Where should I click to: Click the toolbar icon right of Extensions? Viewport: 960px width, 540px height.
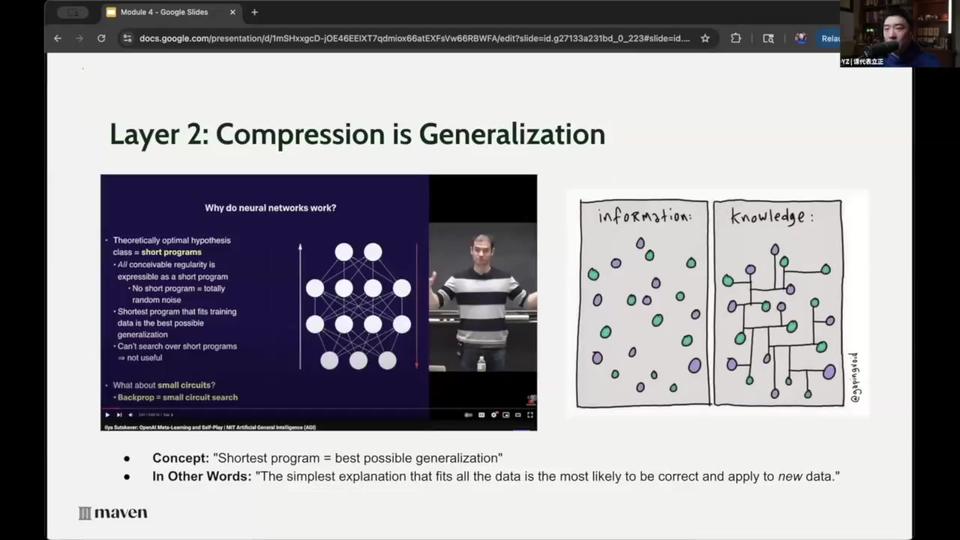[x=768, y=38]
